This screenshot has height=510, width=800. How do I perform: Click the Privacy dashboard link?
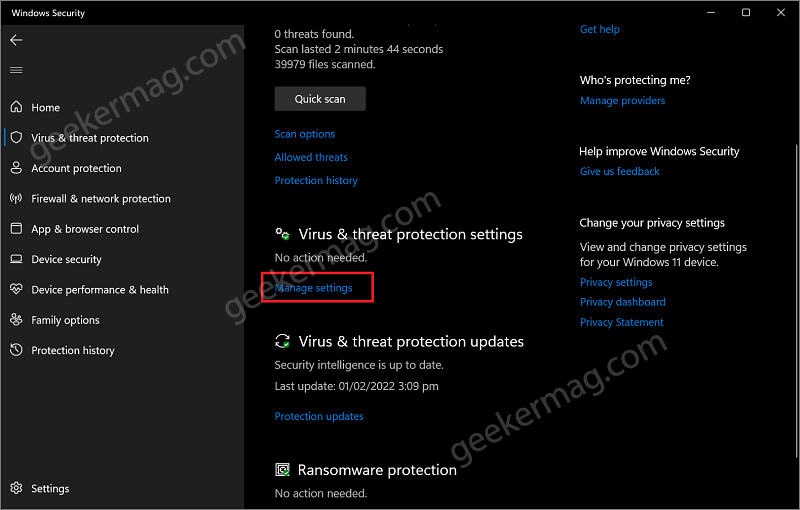pos(622,302)
